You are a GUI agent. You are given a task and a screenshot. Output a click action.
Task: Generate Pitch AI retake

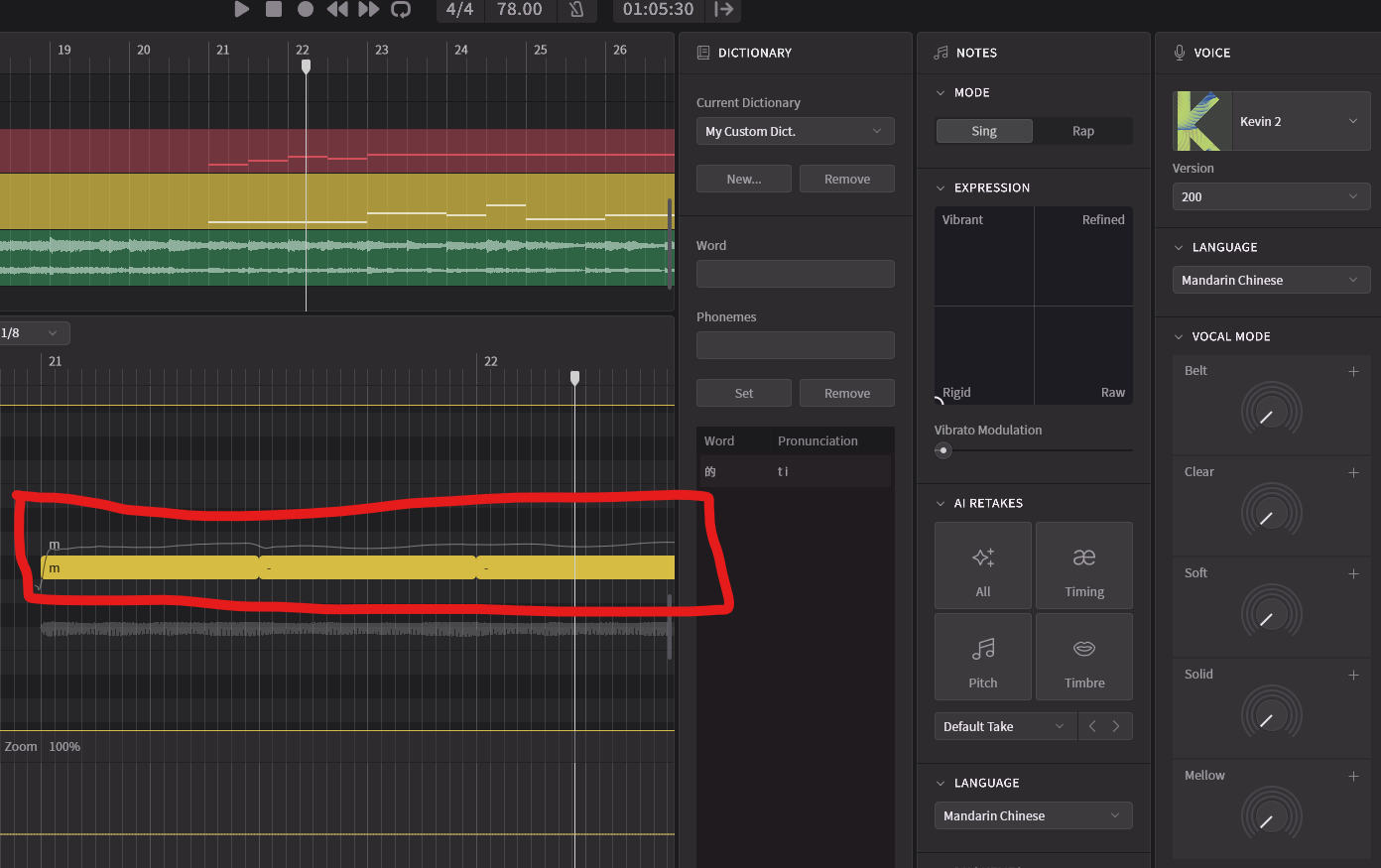tap(983, 657)
